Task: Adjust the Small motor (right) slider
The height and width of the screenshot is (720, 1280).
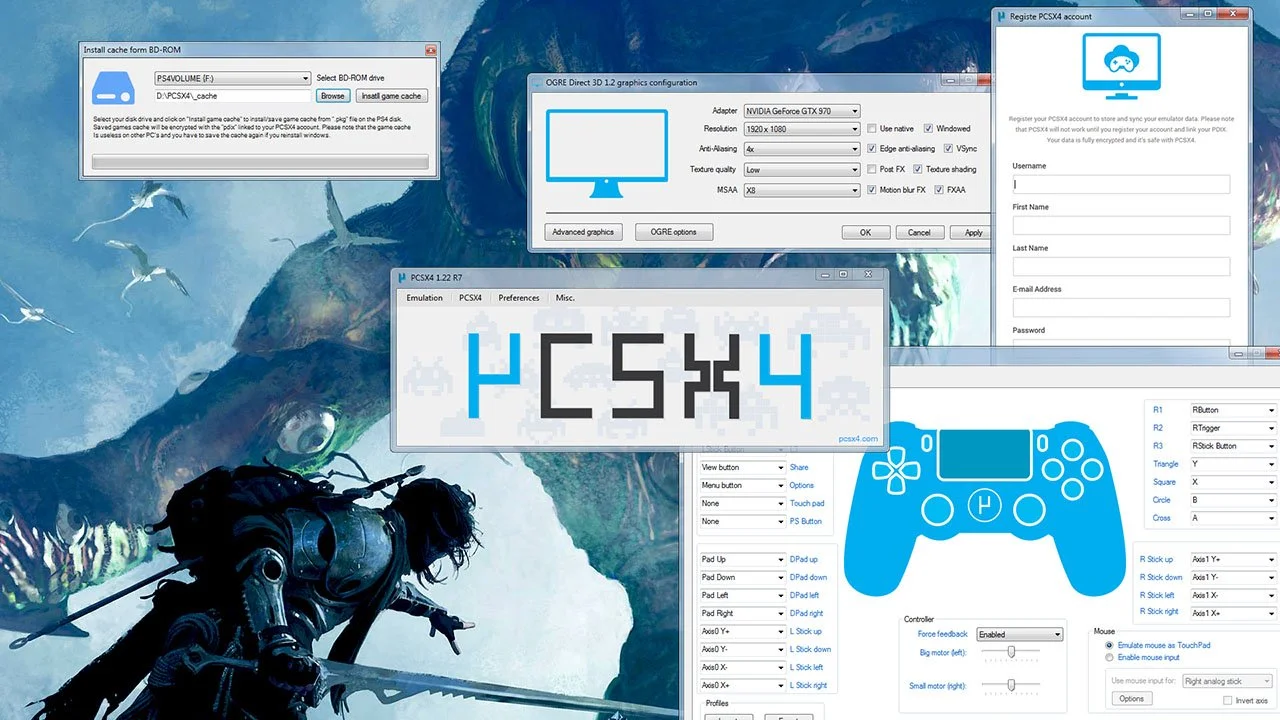Action: [x=1010, y=685]
